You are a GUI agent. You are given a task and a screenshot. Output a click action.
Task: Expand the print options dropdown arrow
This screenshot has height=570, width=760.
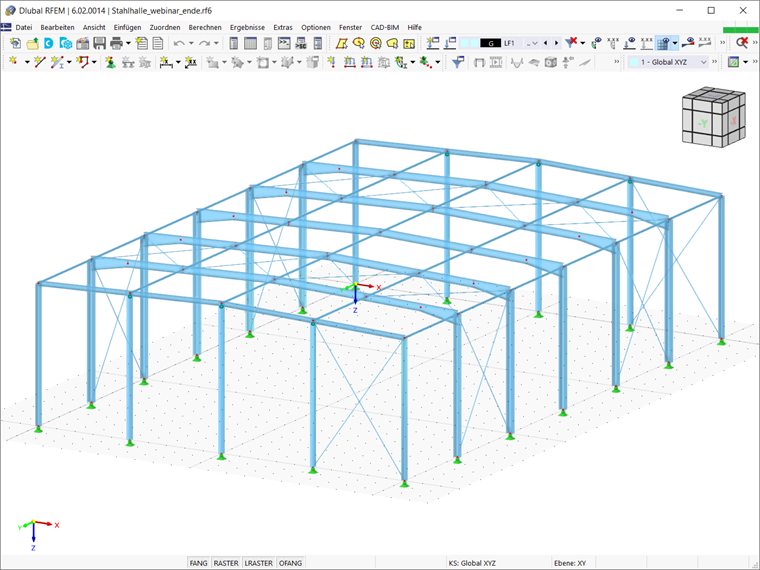(x=128, y=43)
